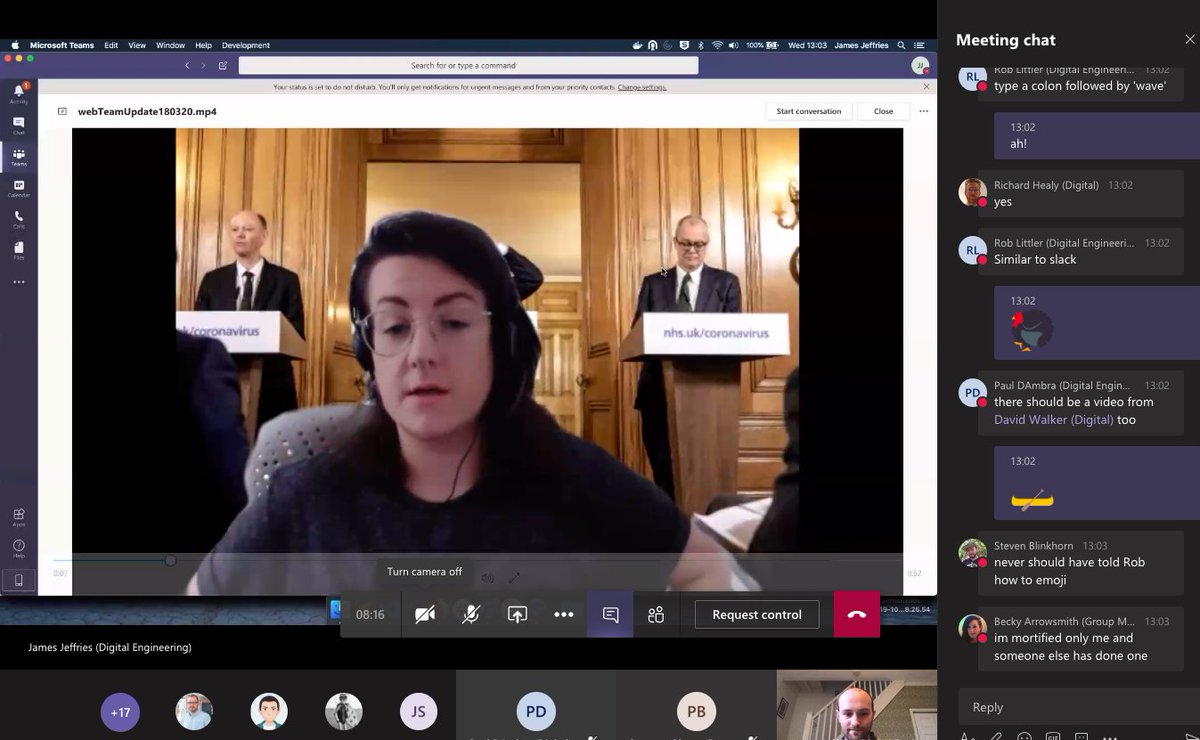This screenshot has height=740, width=1200.
Task: Click the new chat compose icon
Action: pos(222,66)
